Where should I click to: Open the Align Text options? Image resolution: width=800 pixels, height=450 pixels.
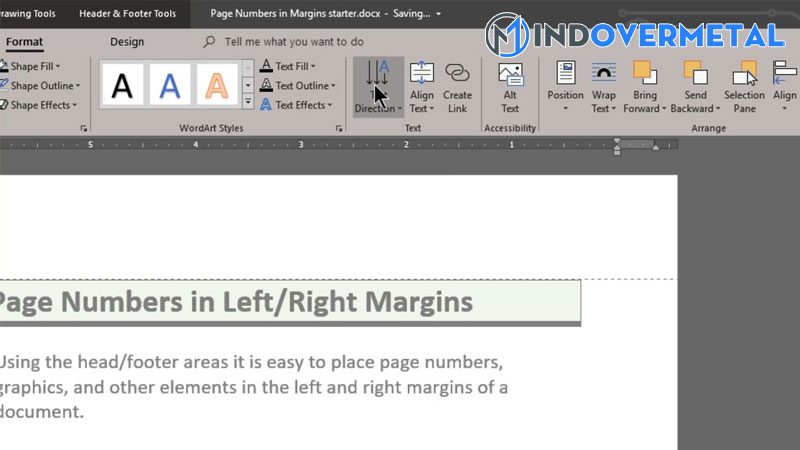tap(422, 88)
